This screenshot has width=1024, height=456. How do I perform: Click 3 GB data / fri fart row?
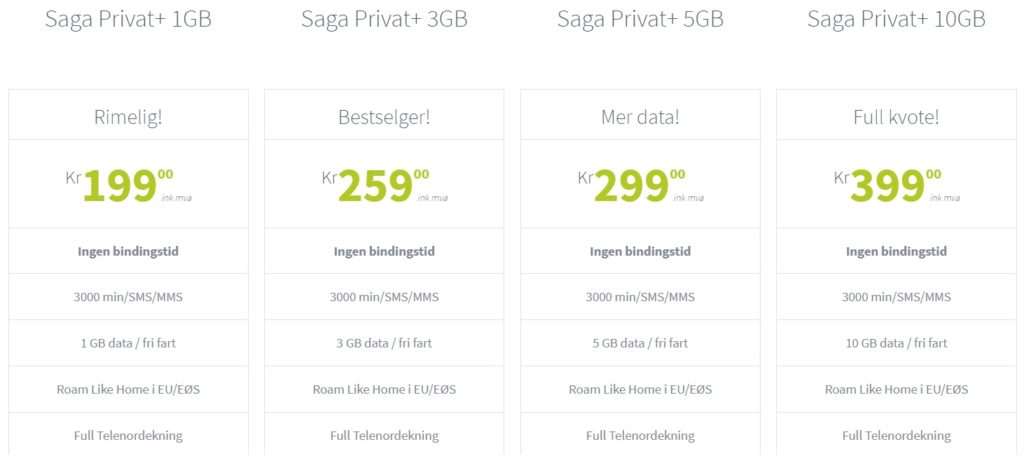pyautogui.click(x=384, y=343)
